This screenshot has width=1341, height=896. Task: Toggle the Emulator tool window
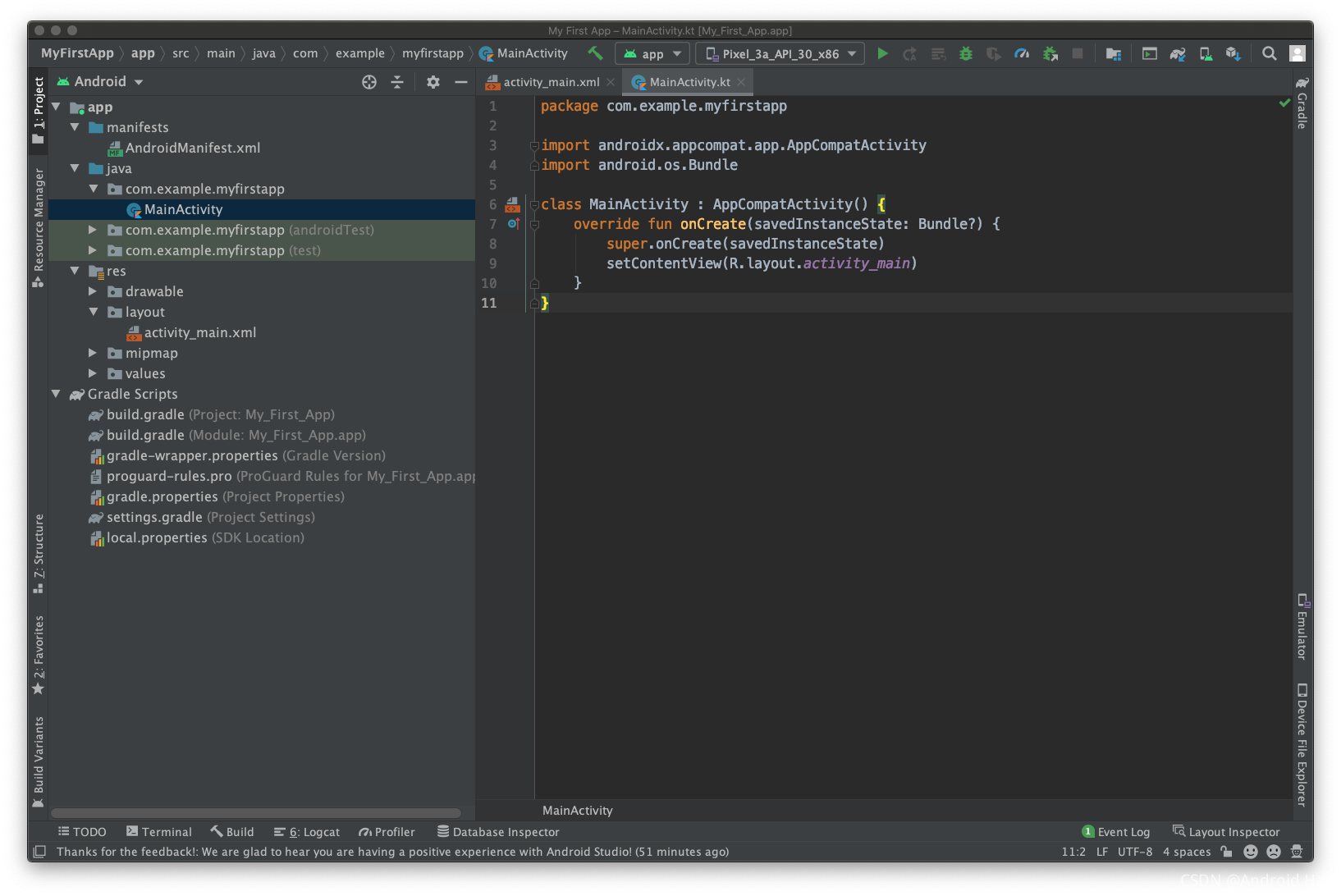tap(1302, 626)
